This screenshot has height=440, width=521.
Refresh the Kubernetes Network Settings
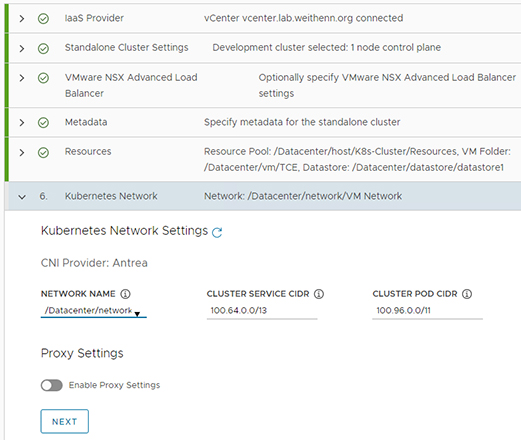point(217,232)
